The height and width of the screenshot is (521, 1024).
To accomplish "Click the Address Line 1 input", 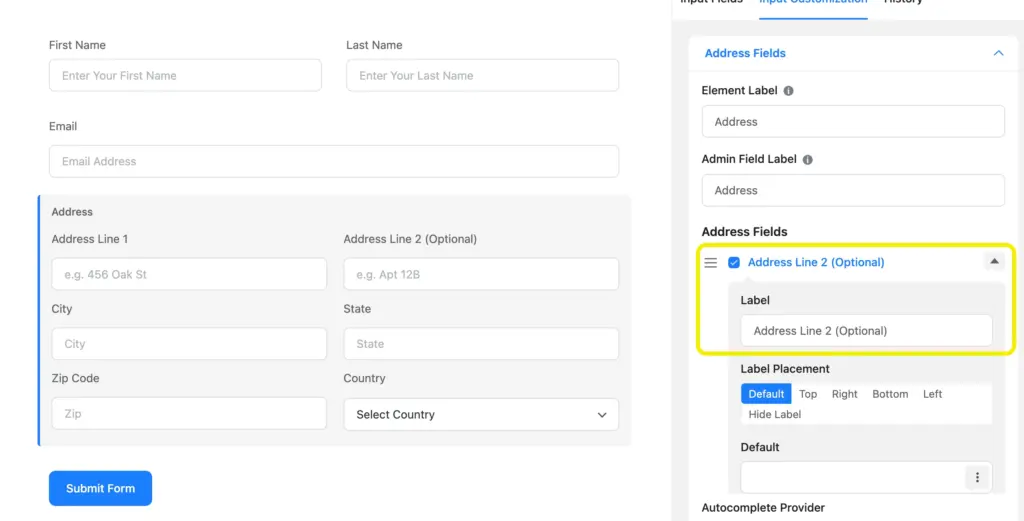I will (189, 274).
